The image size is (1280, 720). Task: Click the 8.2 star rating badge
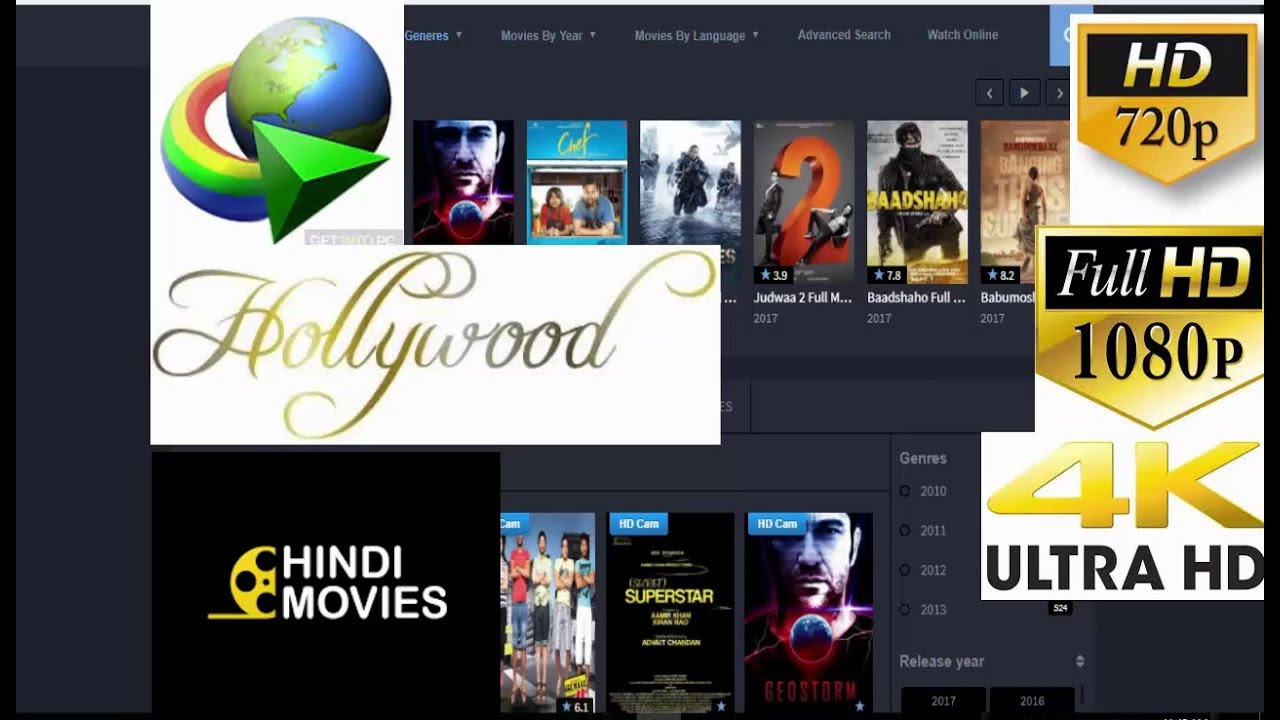coord(1000,275)
